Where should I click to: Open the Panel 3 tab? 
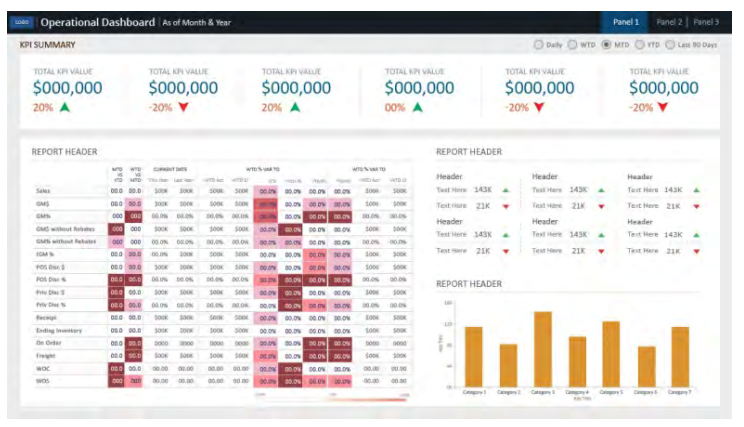tap(706, 21)
